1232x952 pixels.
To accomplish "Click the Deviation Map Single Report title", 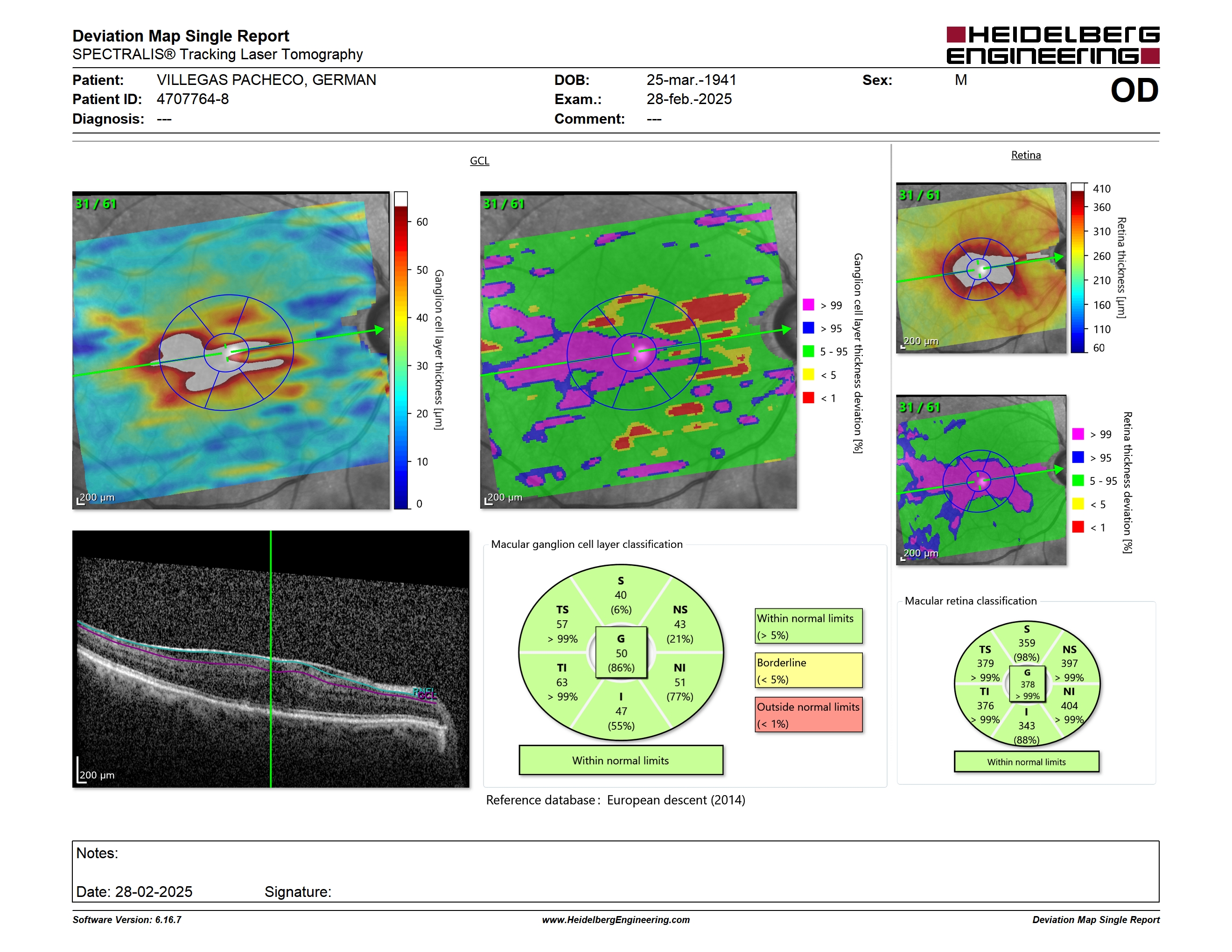I will (181, 36).
